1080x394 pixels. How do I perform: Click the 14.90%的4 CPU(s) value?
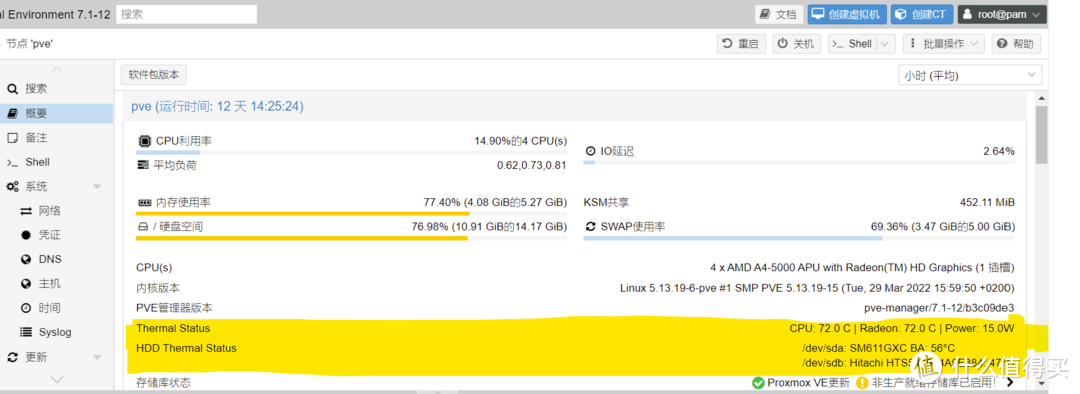click(520, 141)
